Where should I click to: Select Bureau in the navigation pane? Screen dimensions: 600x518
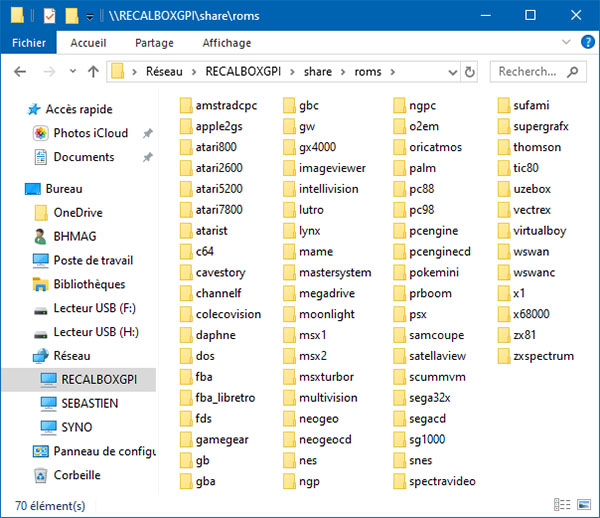pyautogui.click(x=64, y=189)
